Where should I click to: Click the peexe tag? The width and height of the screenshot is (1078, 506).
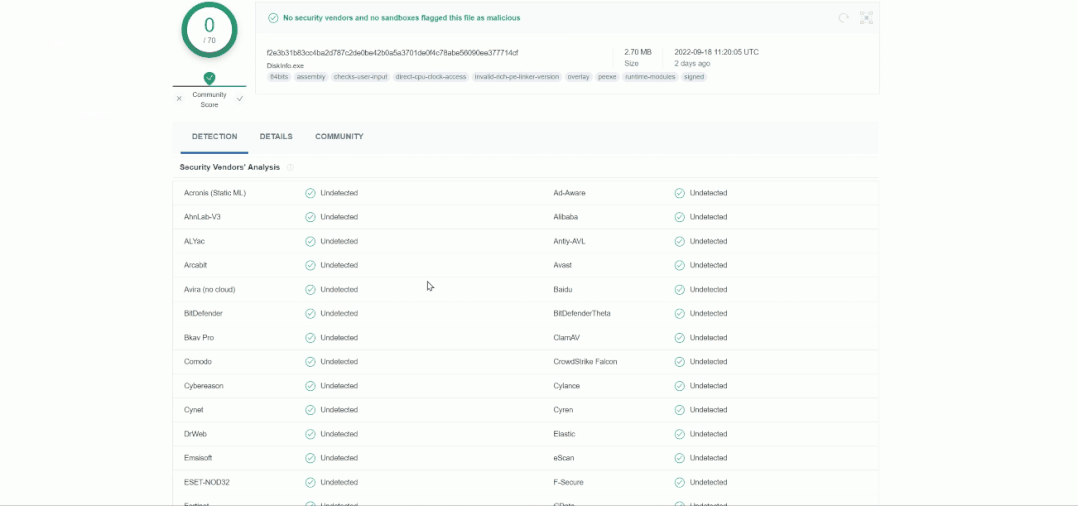607,77
